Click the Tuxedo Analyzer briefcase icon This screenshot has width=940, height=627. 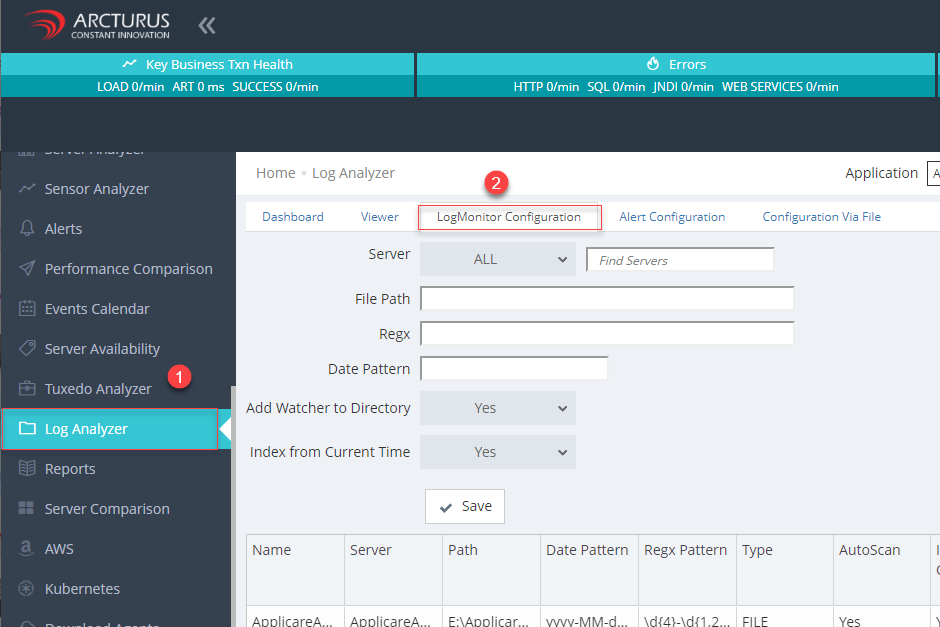27,389
